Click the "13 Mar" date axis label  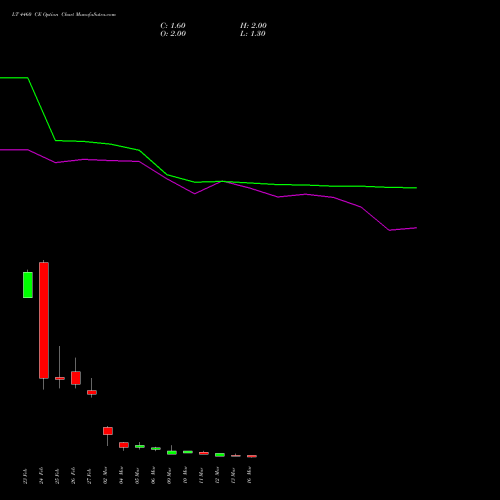234,475
